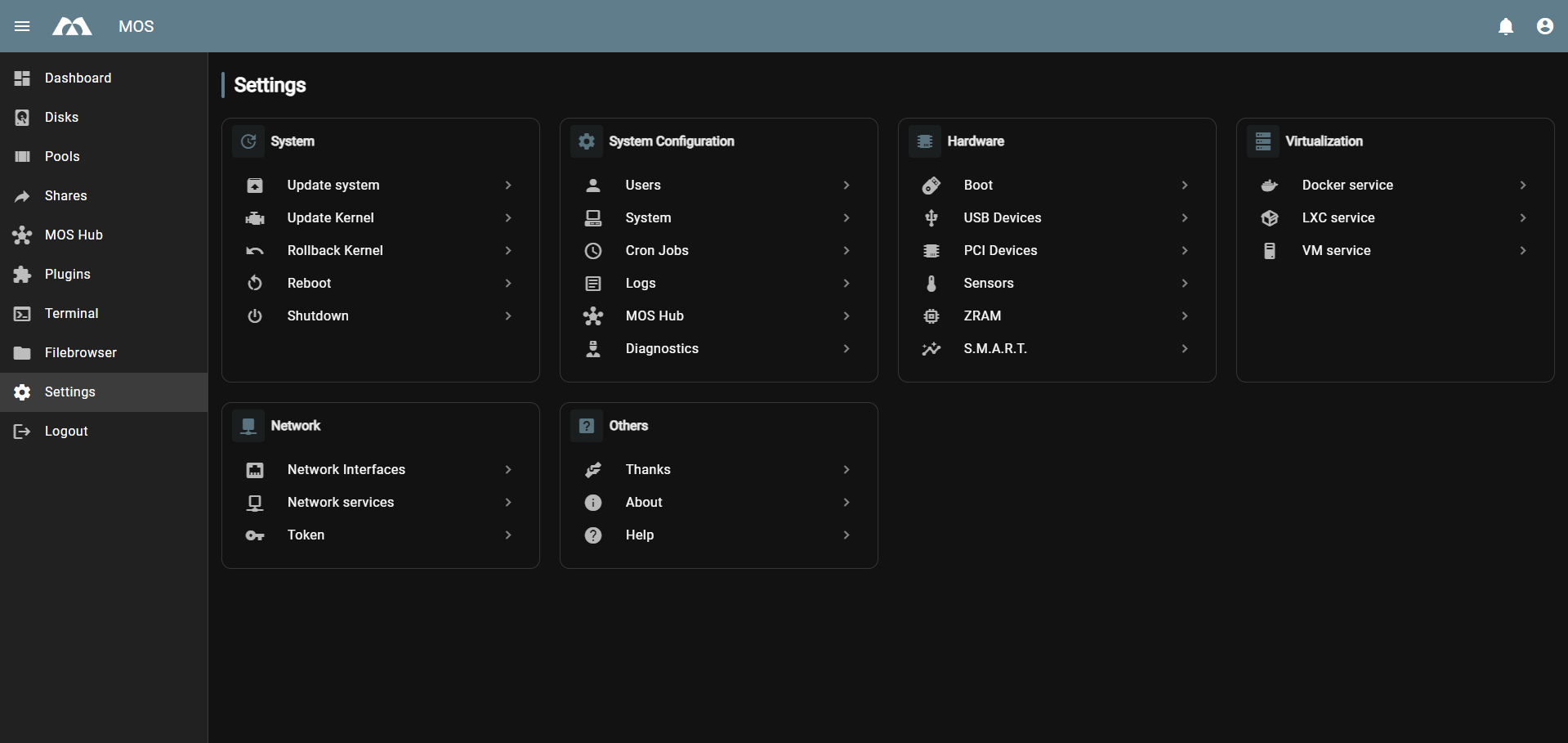Click the Cron Jobs clock icon
1568x743 pixels.
tap(593, 250)
